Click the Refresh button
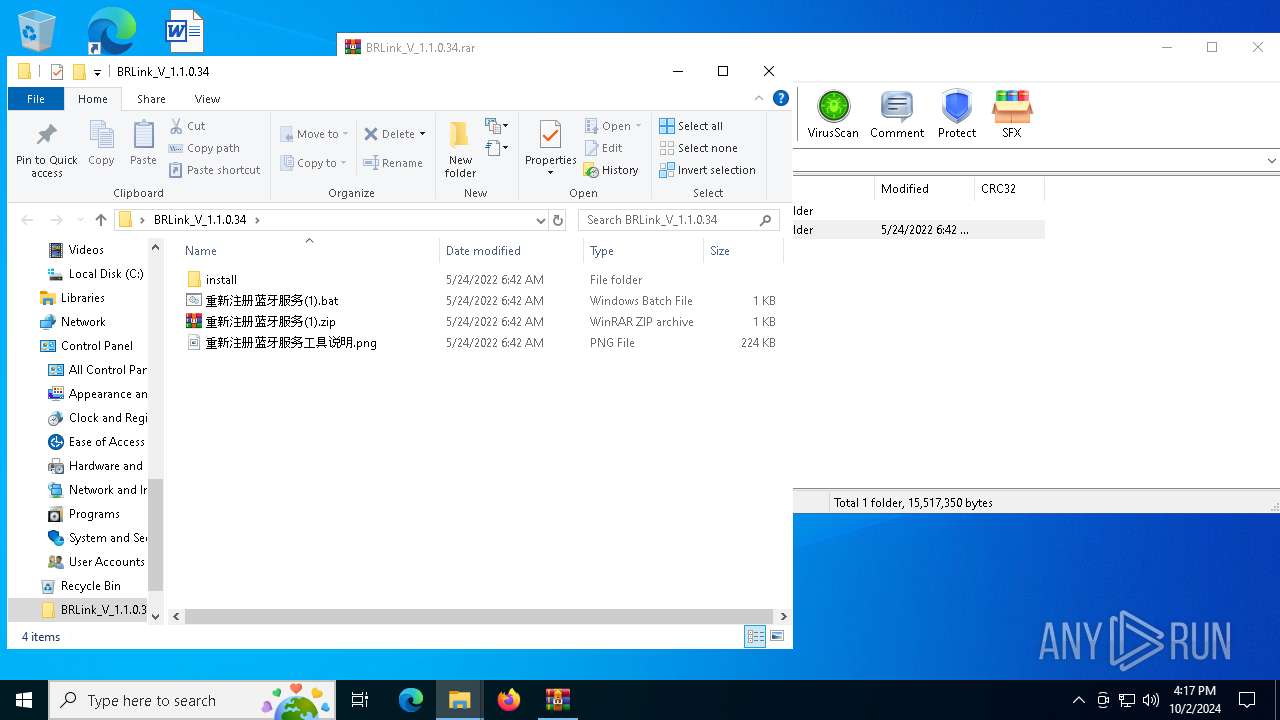Viewport: 1280px width, 720px height. click(x=558, y=220)
